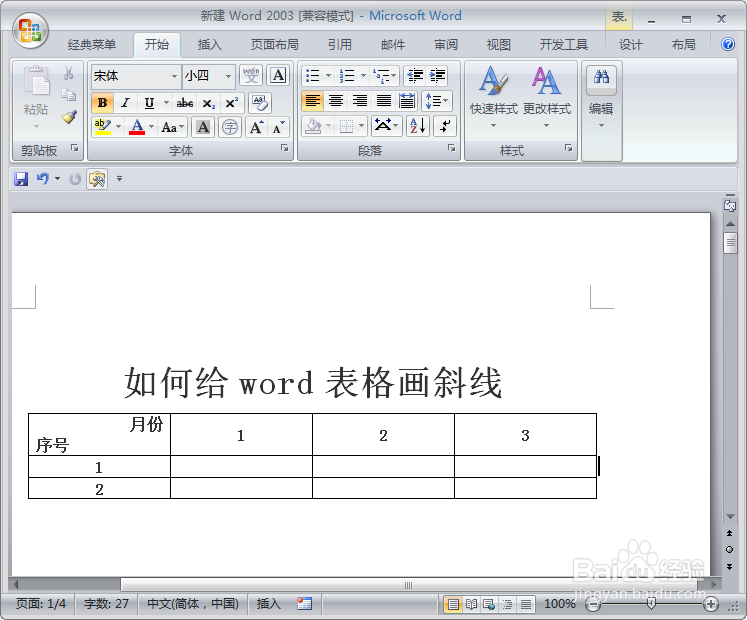Save the document from quick access toolbar
Viewport: 747px width, 620px height.
(21, 179)
